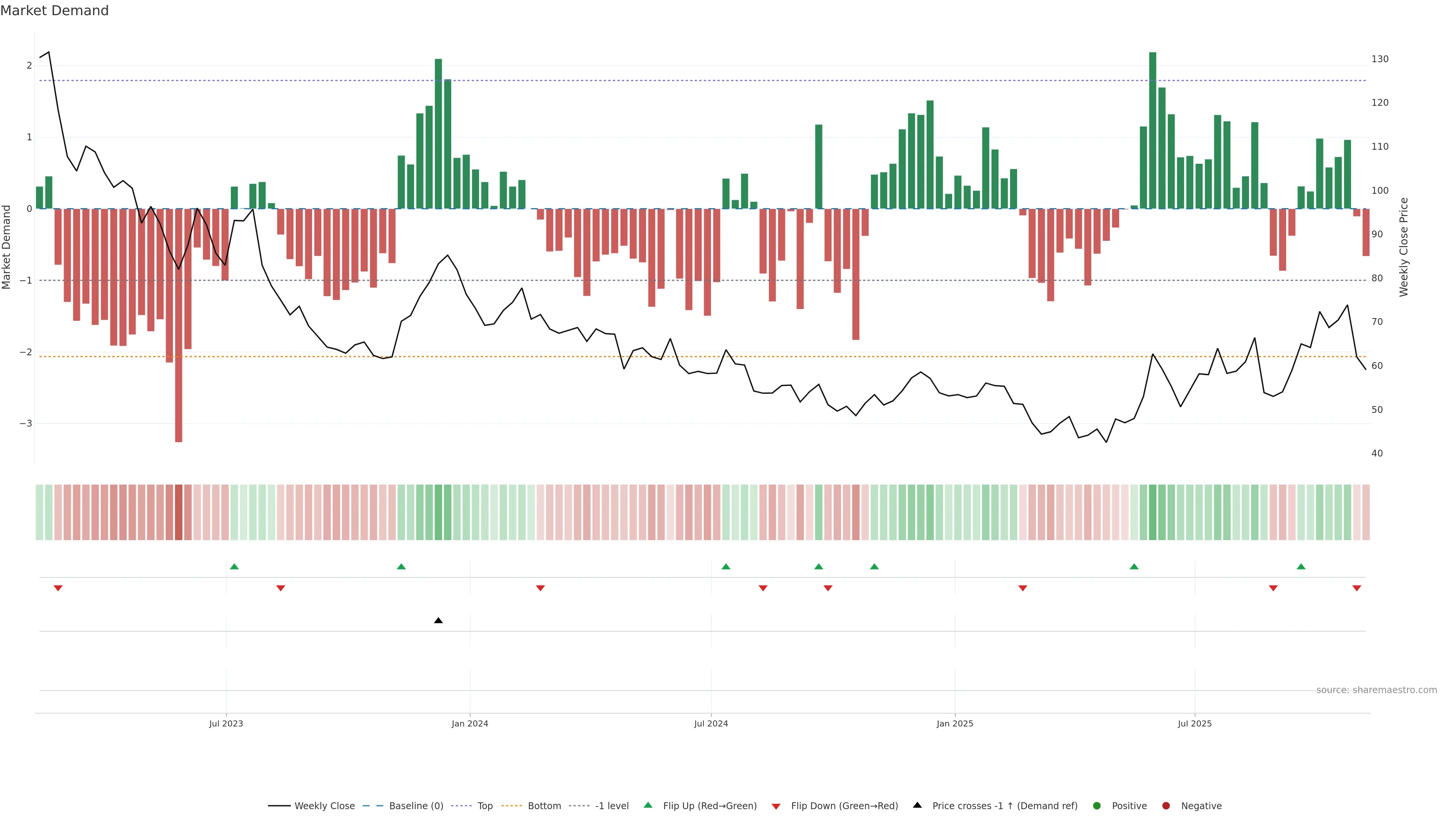1456x819 pixels.
Task: Click green flip-up marker just after Jul 2024
Action: click(x=726, y=566)
